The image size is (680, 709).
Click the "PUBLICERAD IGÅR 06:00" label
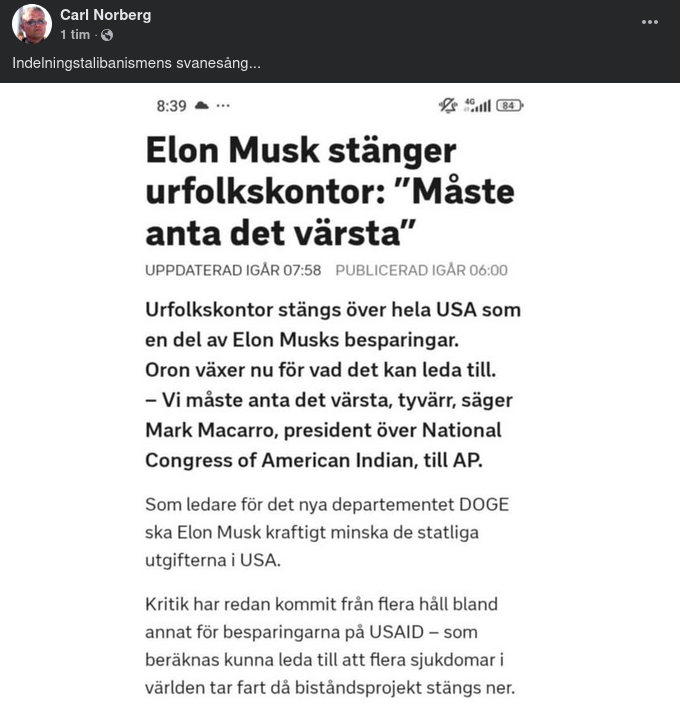(x=421, y=270)
